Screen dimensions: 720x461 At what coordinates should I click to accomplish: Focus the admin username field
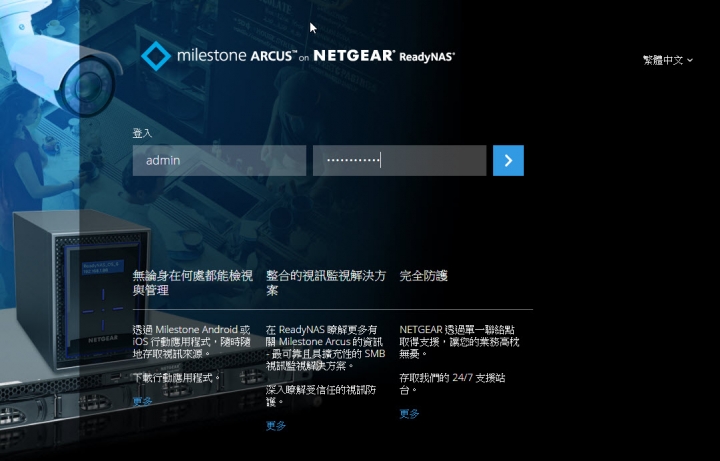click(x=219, y=161)
